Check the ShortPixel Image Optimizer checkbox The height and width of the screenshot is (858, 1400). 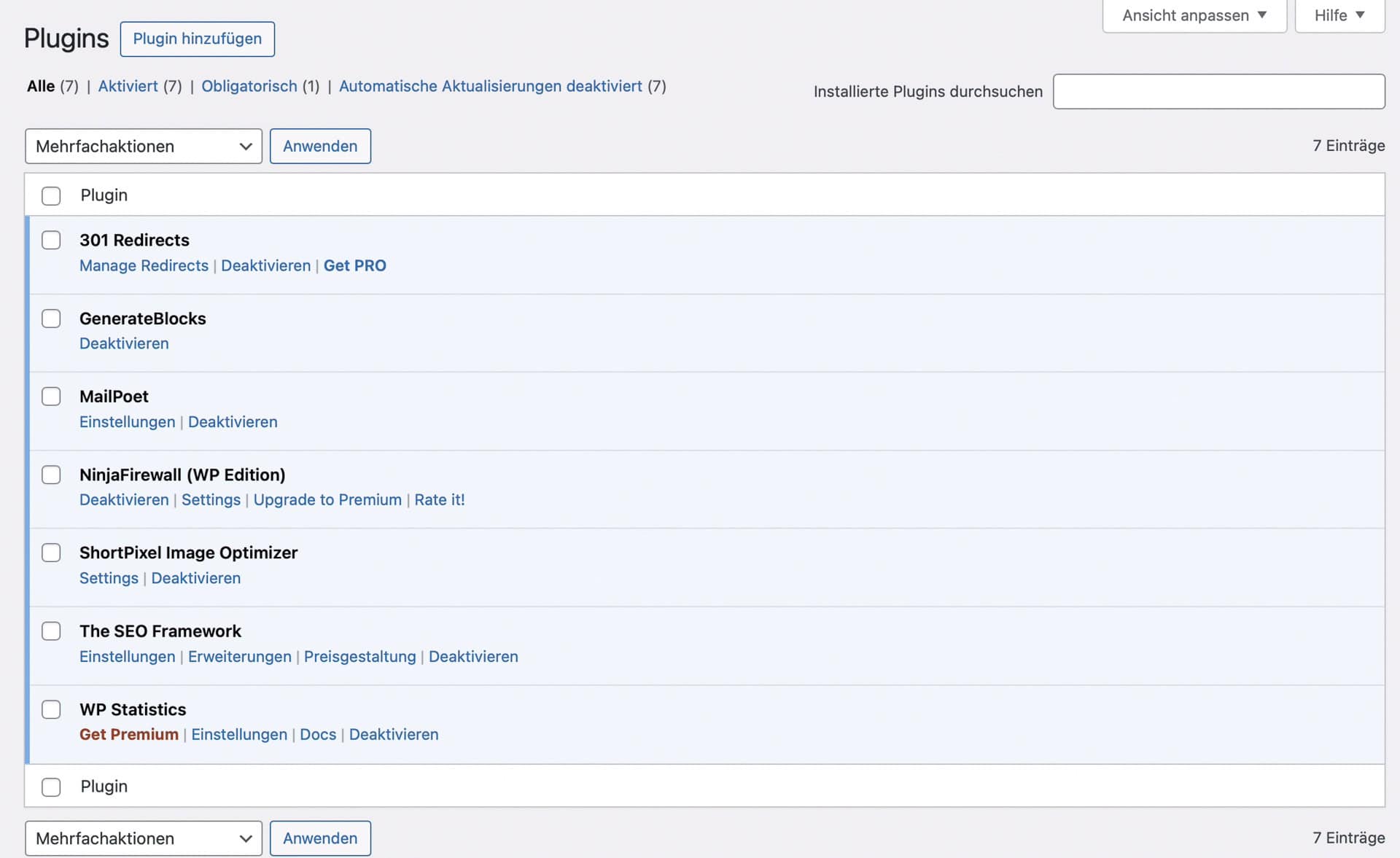[x=51, y=553]
